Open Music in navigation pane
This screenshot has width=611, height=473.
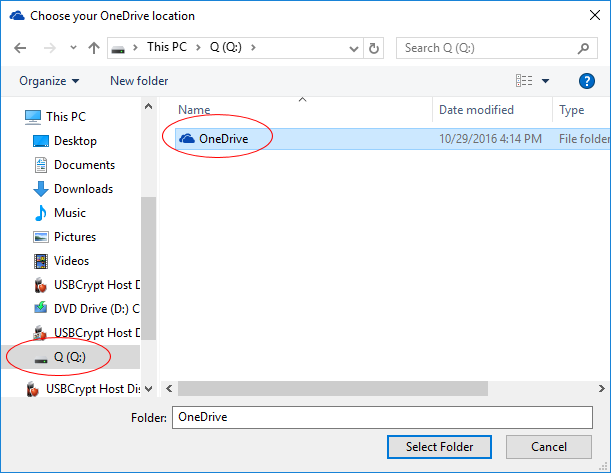[x=70, y=213]
